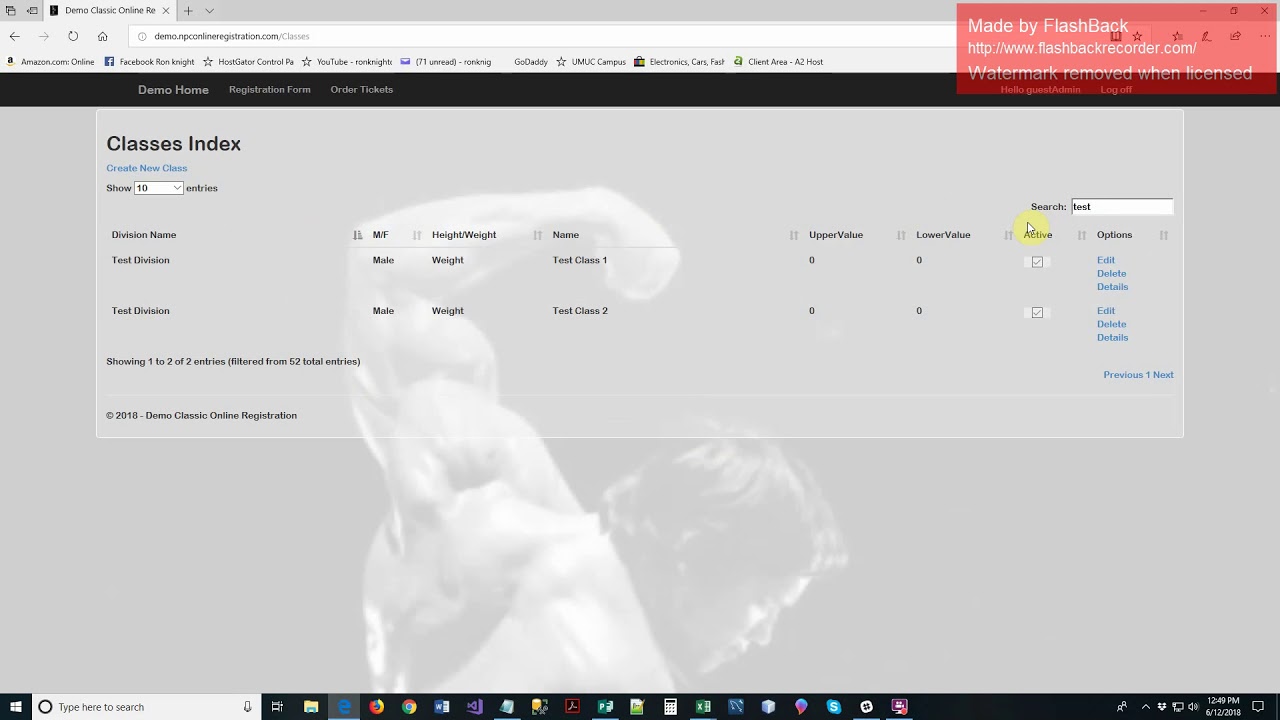The width and height of the screenshot is (1280, 720).
Task: Open Windows Start menu
Action: point(16,707)
